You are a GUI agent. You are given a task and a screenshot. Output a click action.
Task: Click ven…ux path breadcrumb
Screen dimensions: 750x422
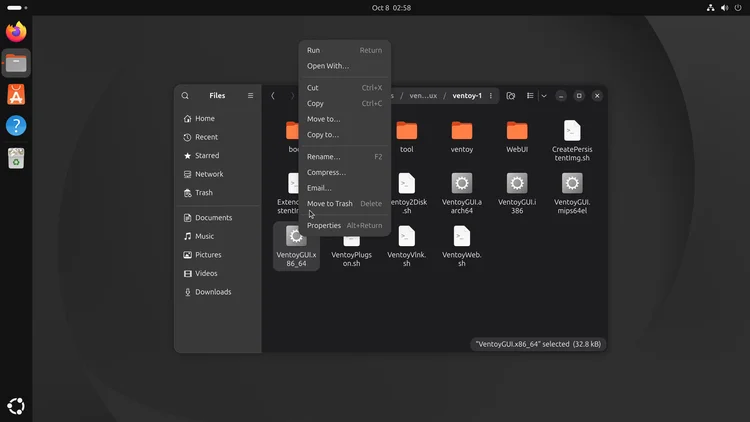[423, 96]
